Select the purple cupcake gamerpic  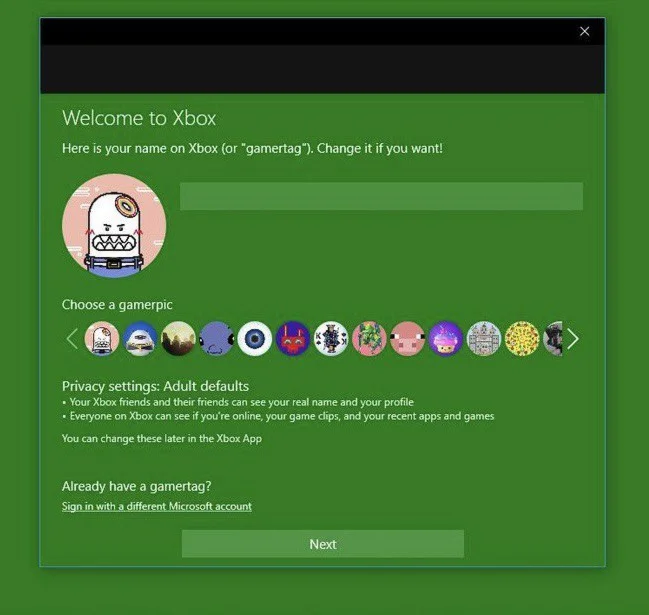(445, 339)
